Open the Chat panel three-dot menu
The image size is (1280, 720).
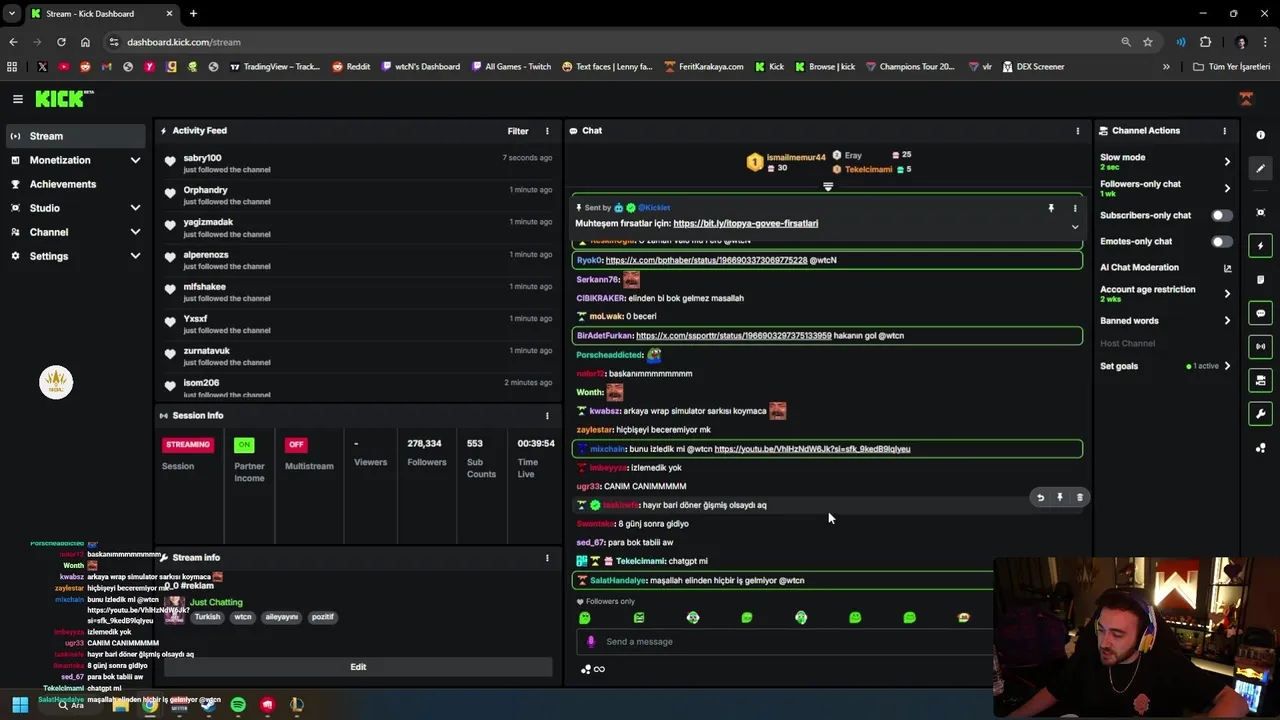pyautogui.click(x=1077, y=131)
